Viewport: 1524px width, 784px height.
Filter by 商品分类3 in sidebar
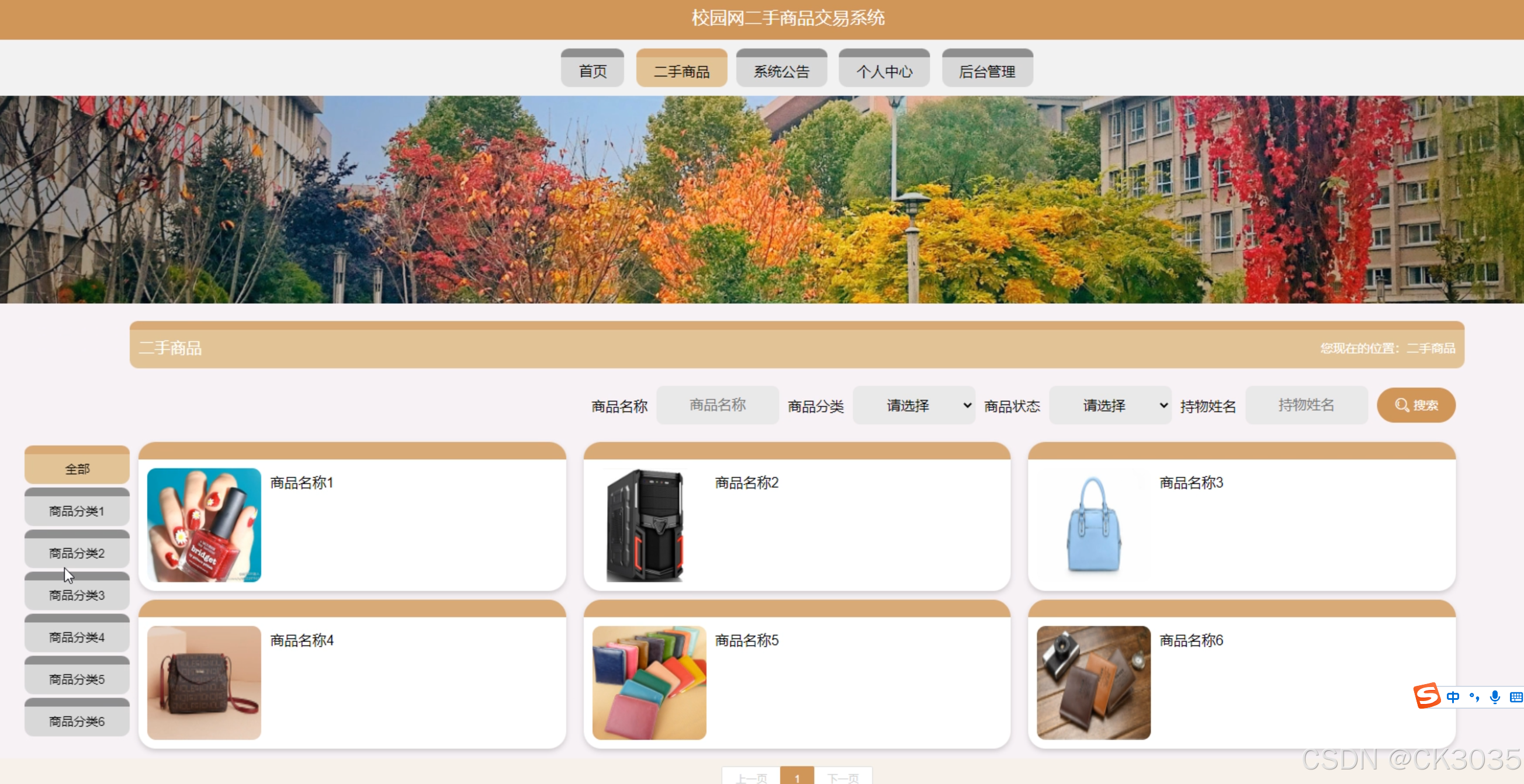click(x=77, y=594)
